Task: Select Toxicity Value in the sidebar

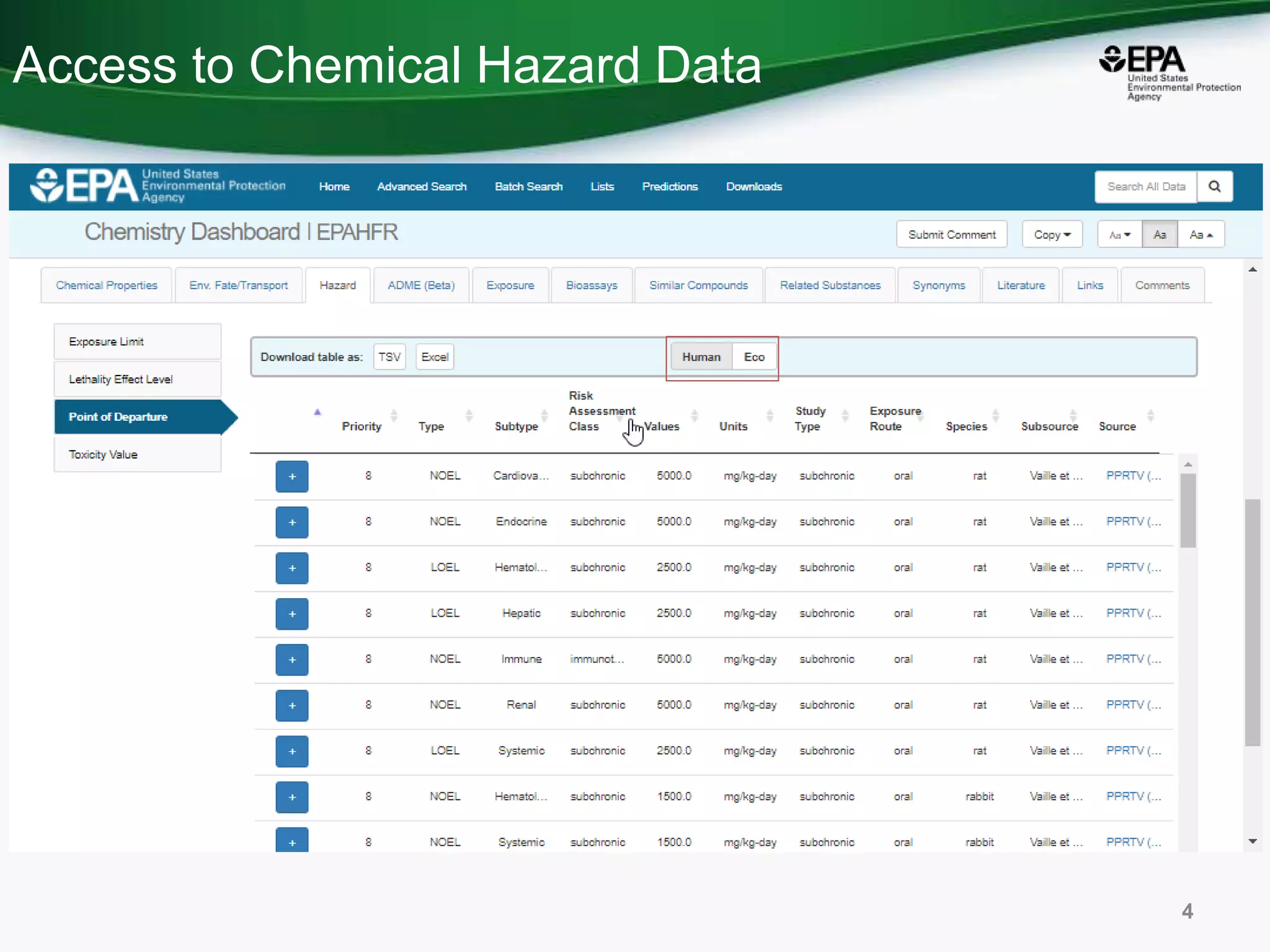Action: tap(138, 454)
